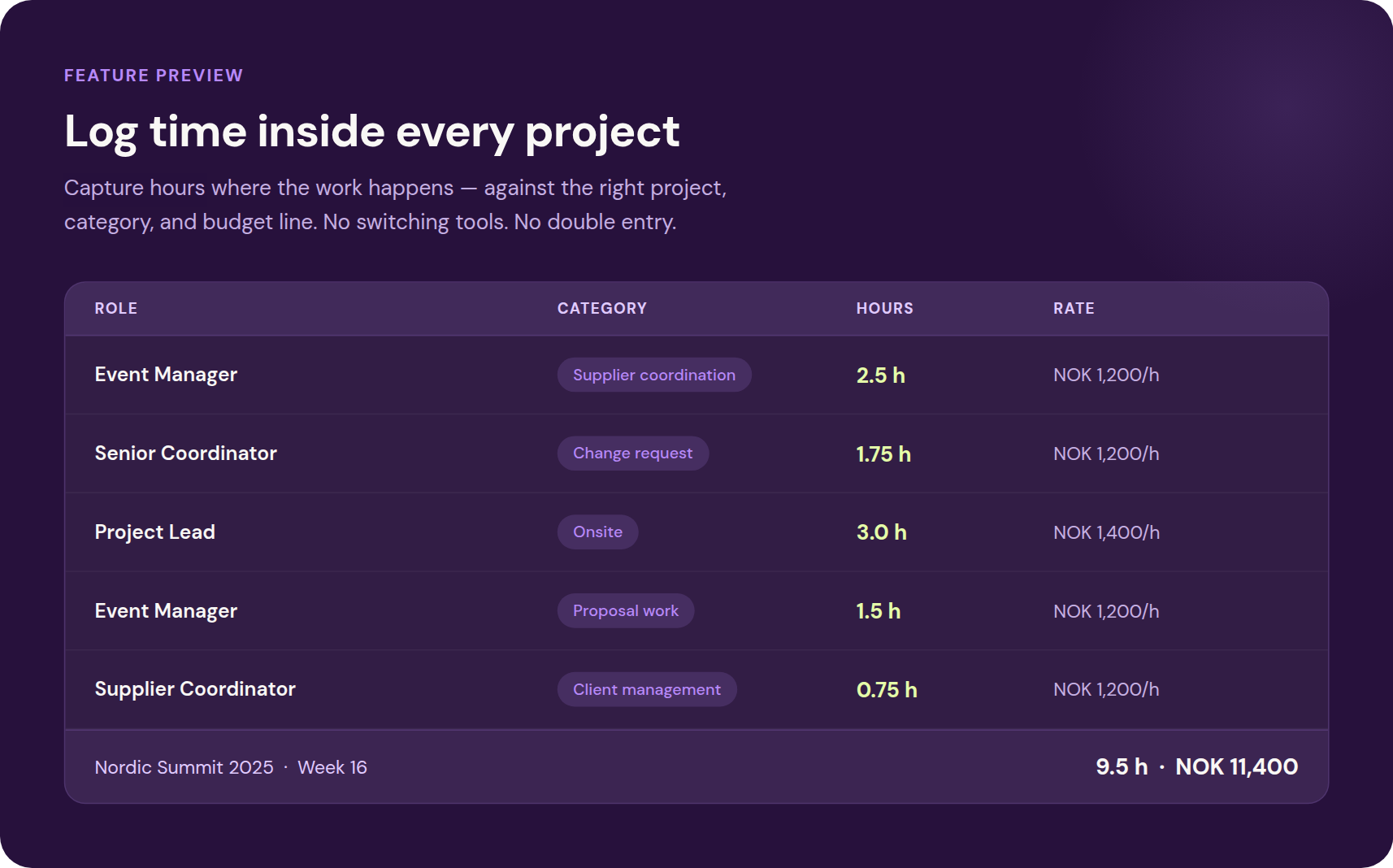Click the NOK 11,400 total amount
This screenshot has width=1393, height=868.
click(x=1236, y=766)
